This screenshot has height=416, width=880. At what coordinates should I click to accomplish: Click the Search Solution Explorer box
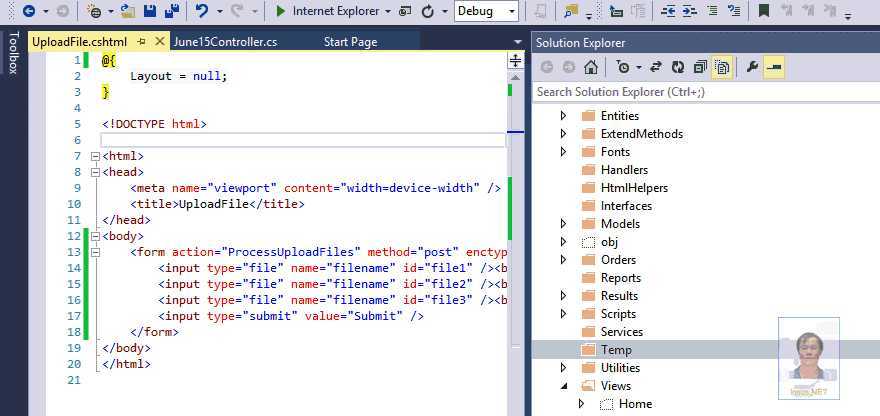point(706,92)
